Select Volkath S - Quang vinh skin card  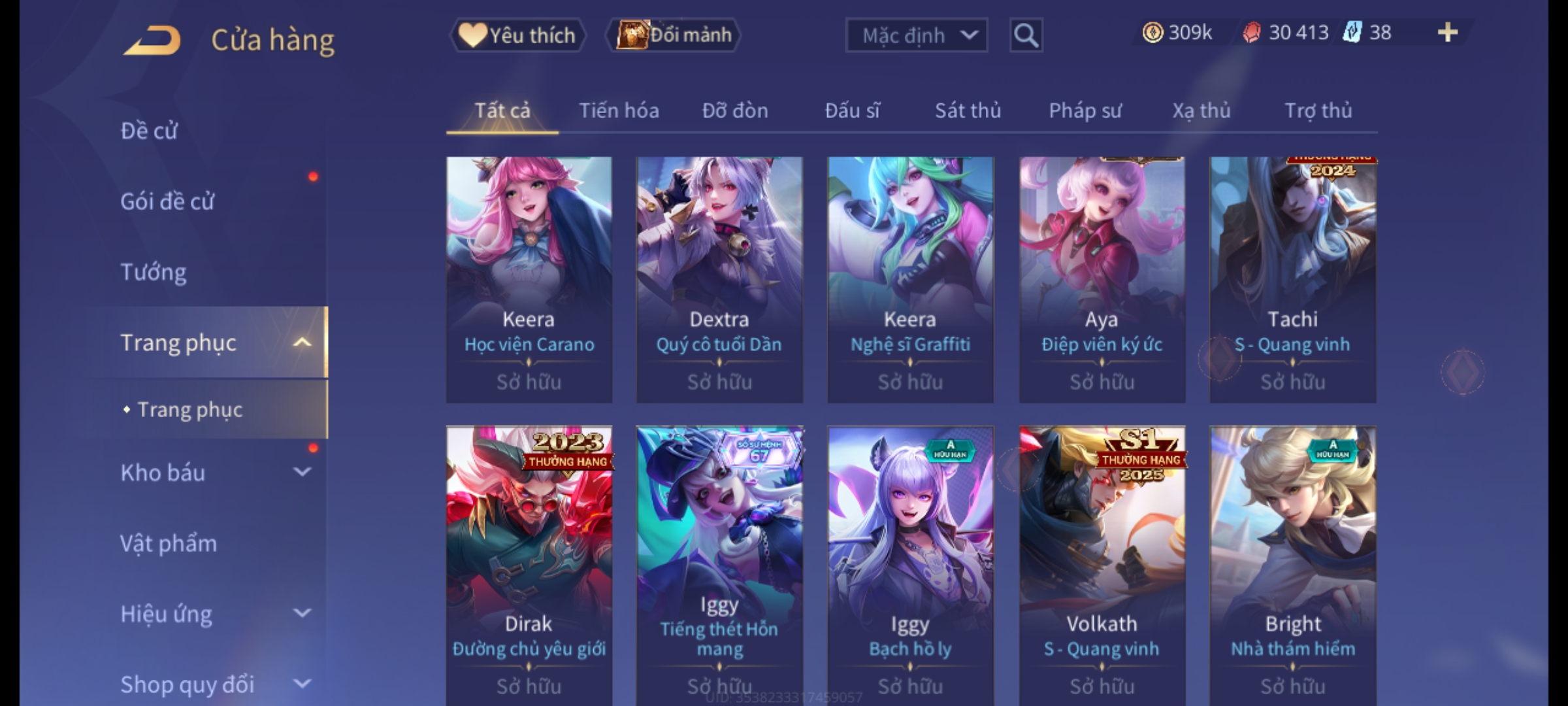click(x=1102, y=566)
